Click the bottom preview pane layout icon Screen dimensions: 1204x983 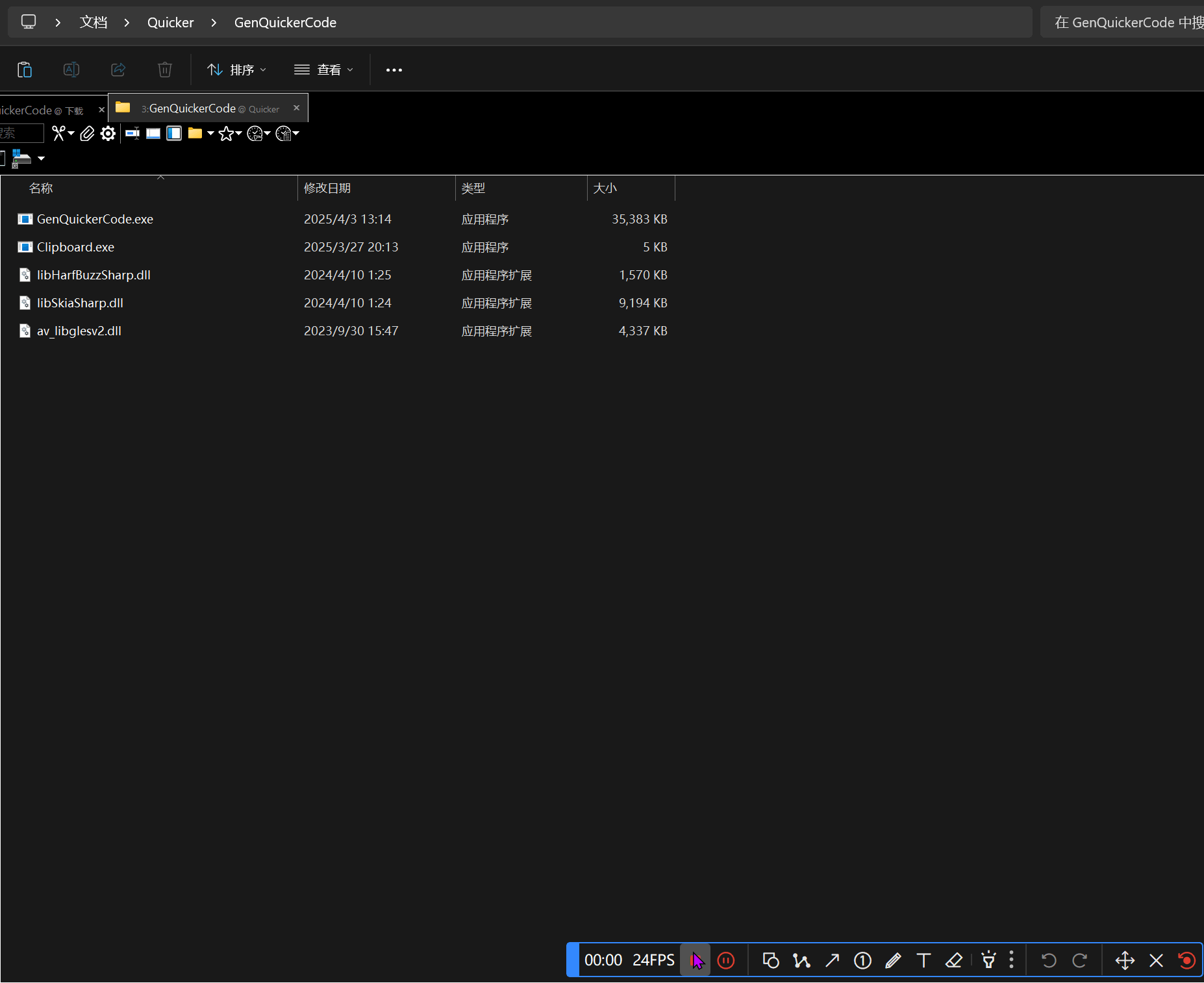(153, 133)
